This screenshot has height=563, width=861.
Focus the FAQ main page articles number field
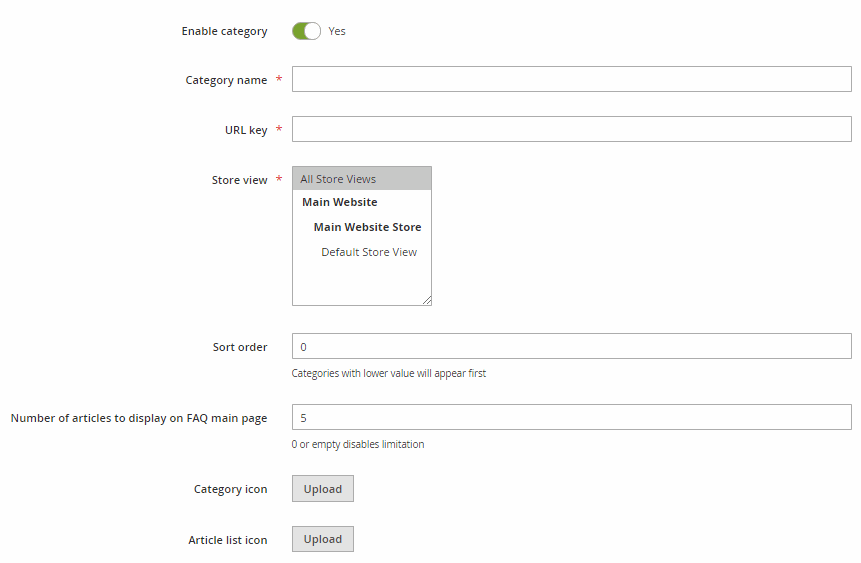[572, 417]
